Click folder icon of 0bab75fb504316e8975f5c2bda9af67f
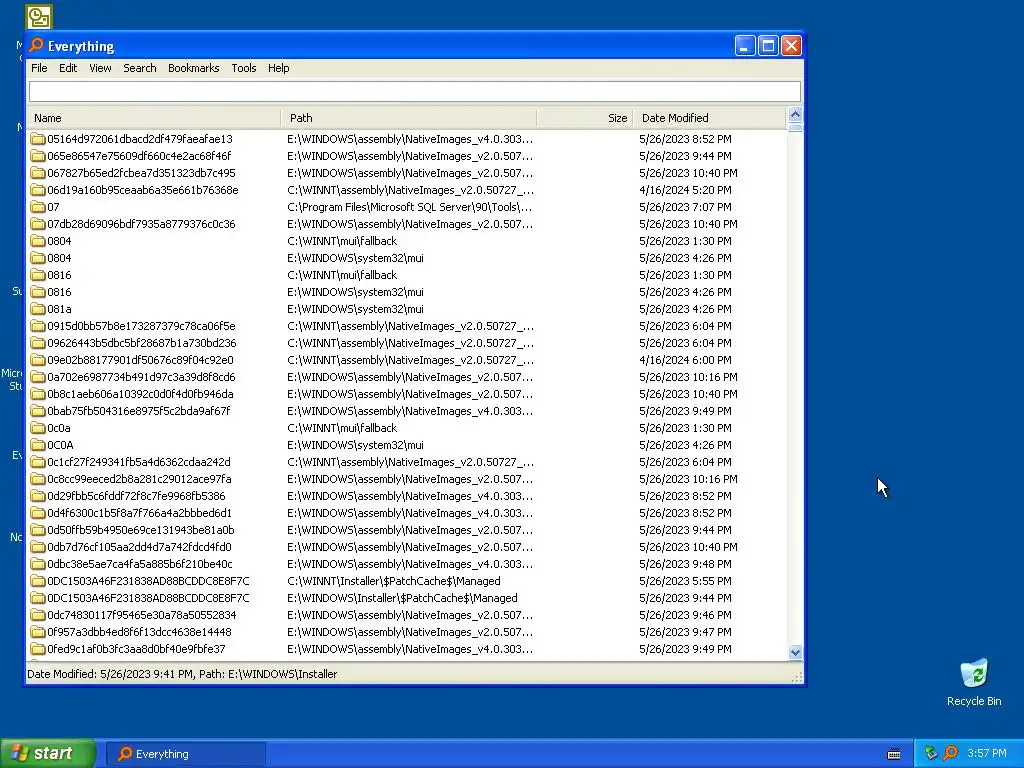 pyautogui.click(x=38, y=411)
